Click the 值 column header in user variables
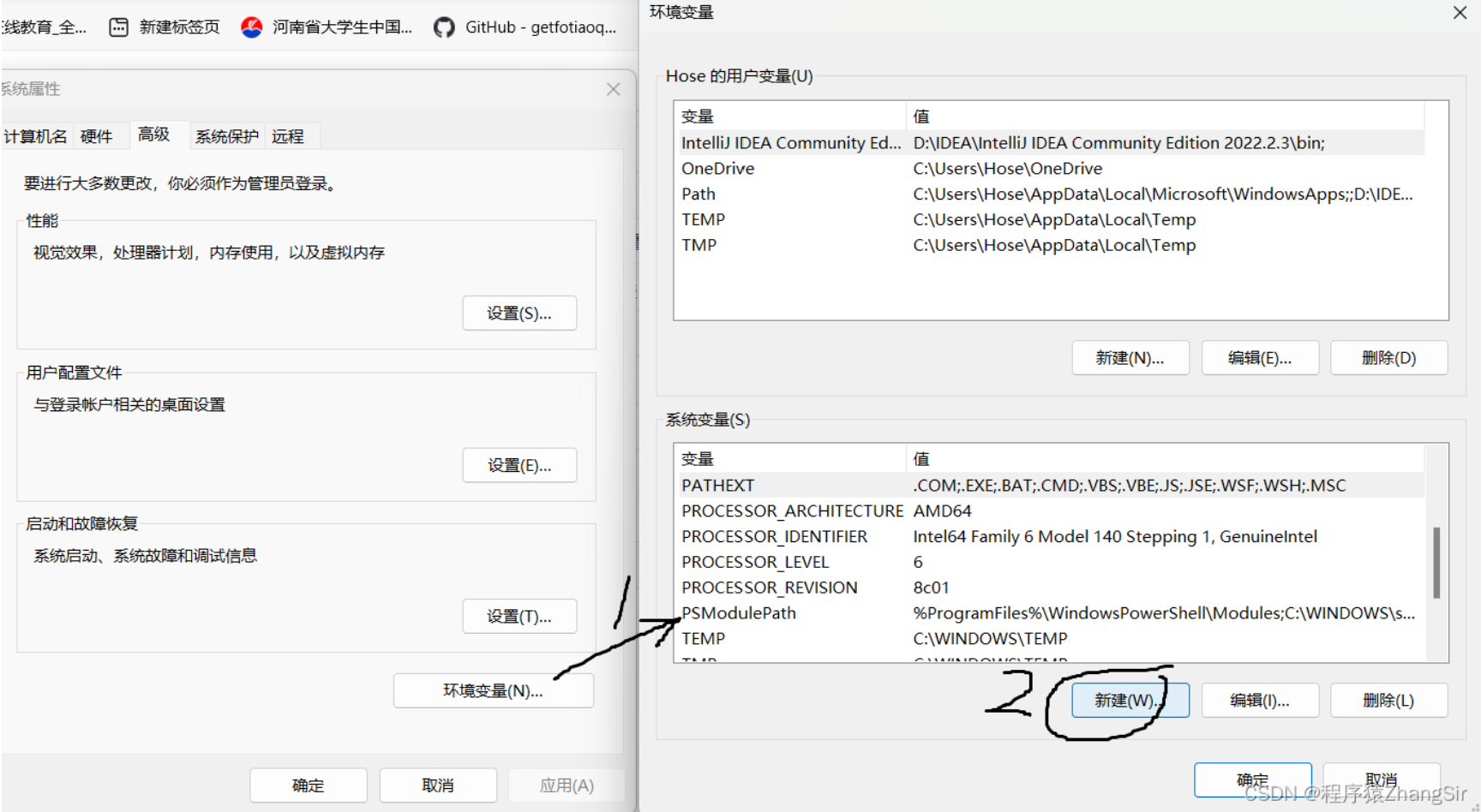Image resolution: width=1481 pixels, height=812 pixels. tap(1165, 116)
